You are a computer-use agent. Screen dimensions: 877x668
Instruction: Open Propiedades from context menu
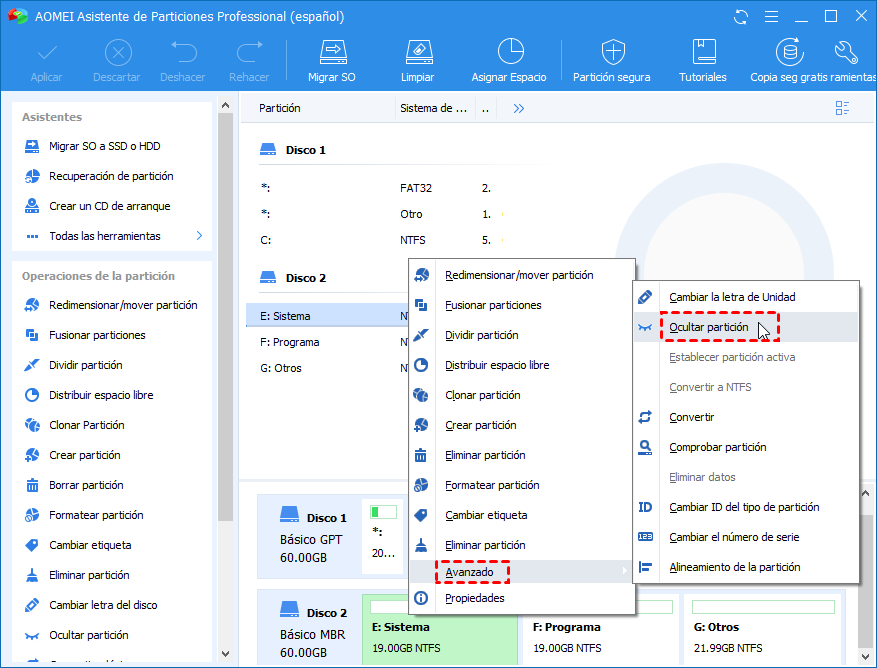pyautogui.click(x=521, y=598)
